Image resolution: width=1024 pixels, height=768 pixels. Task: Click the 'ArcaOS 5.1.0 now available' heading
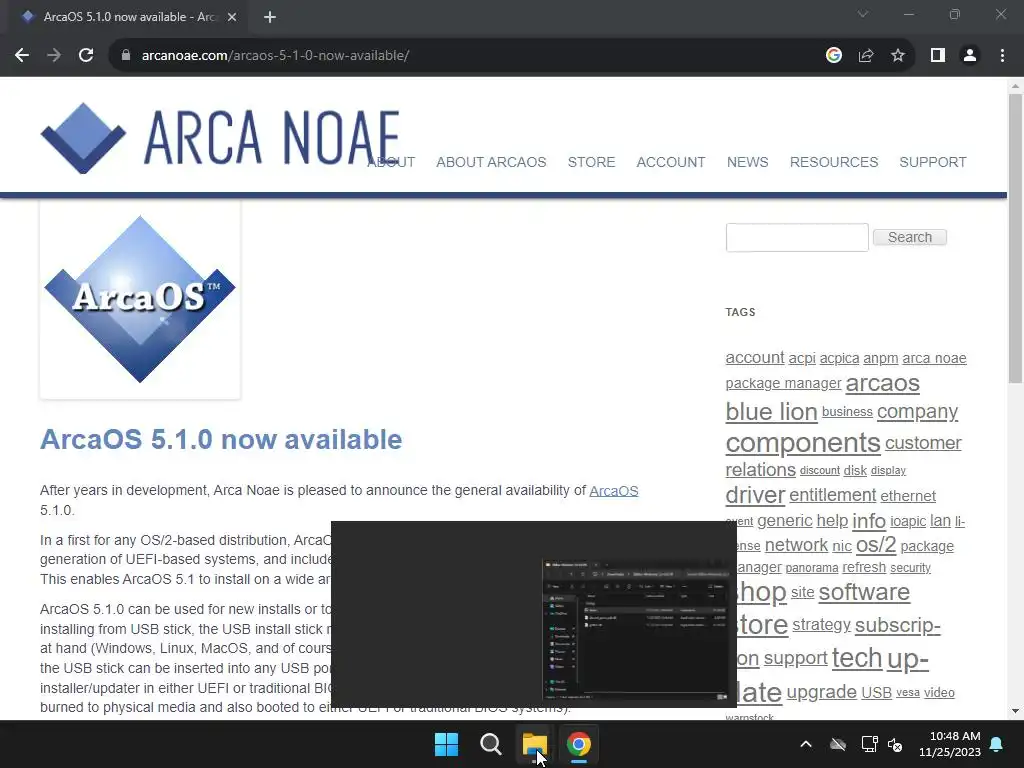tap(221, 440)
